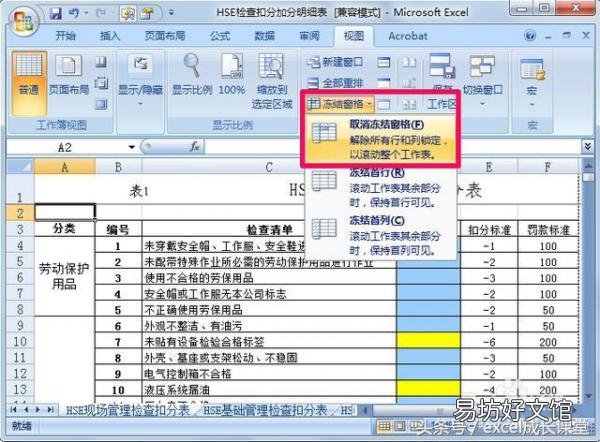Choose 取消冻结窗格(F) menu entry
600x442 pixels.
click(x=381, y=139)
